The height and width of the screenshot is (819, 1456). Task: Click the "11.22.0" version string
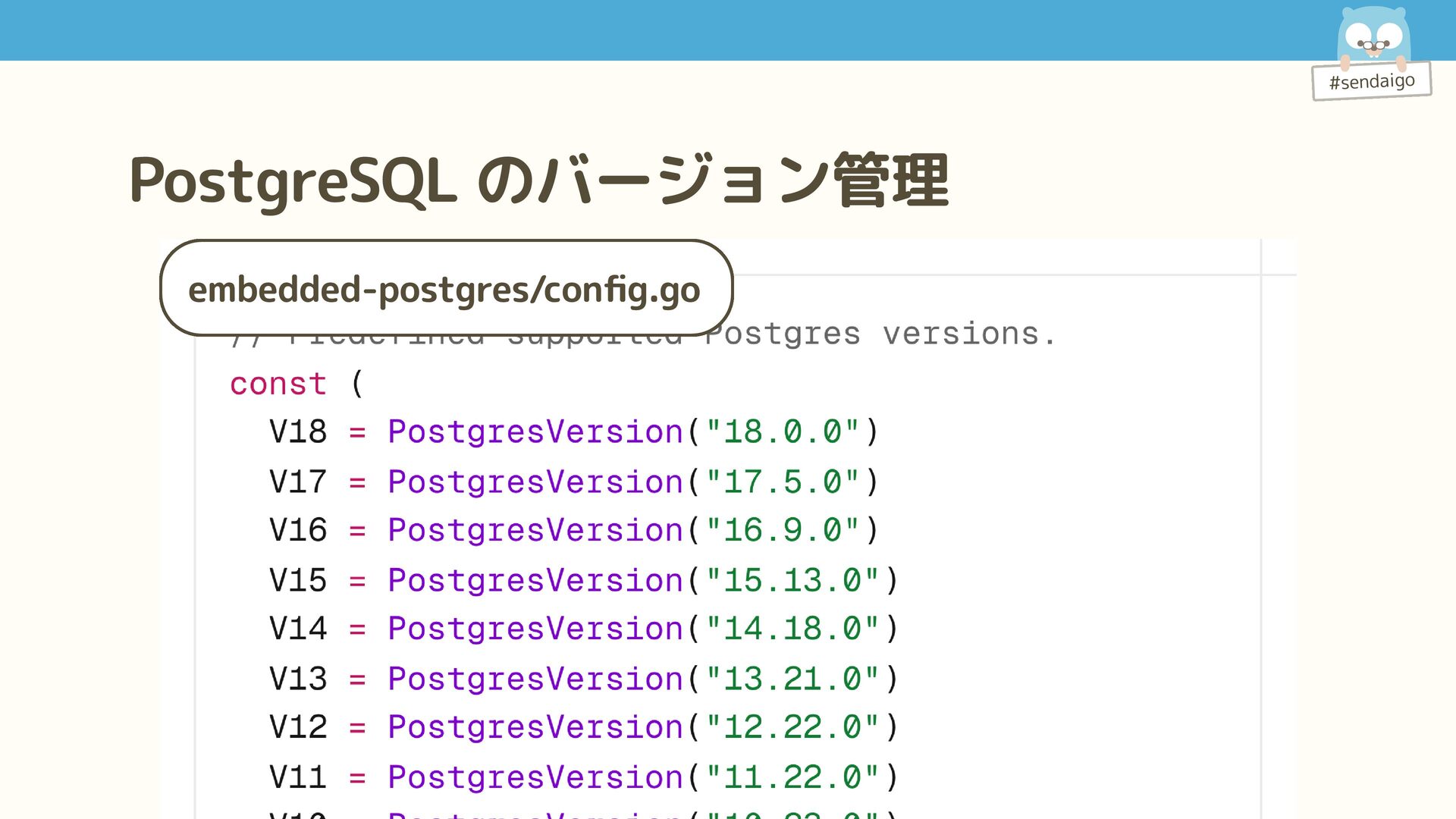pos(792,777)
